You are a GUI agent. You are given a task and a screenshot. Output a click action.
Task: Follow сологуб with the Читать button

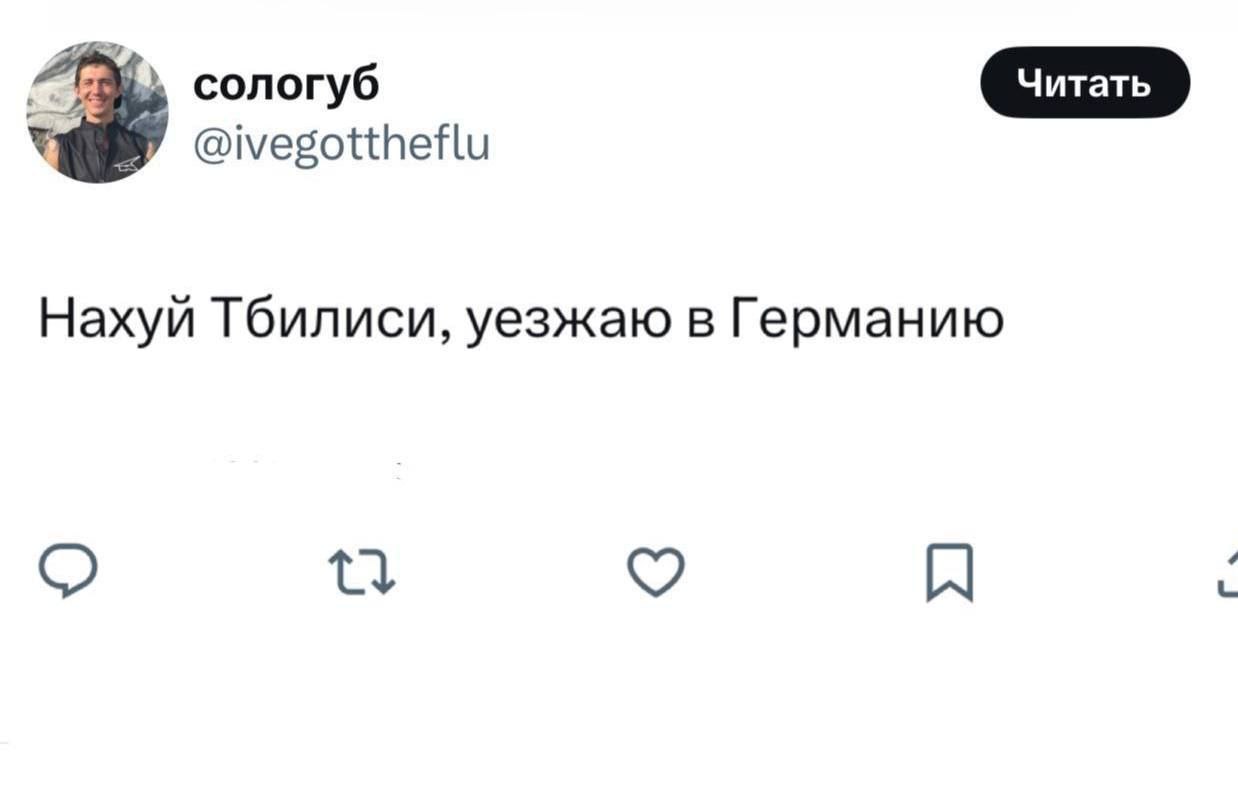point(1085,83)
